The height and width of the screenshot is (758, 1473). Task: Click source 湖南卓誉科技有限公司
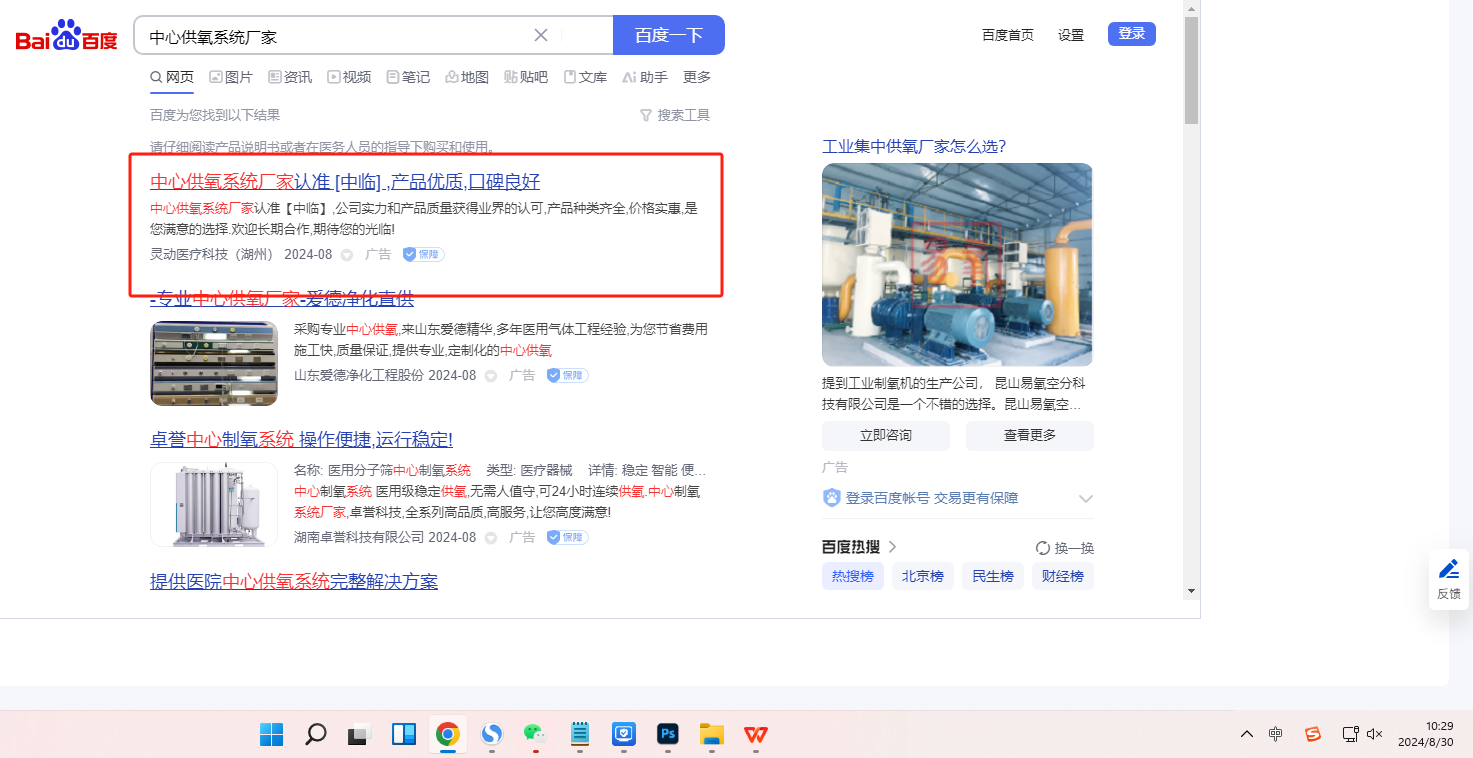point(359,537)
